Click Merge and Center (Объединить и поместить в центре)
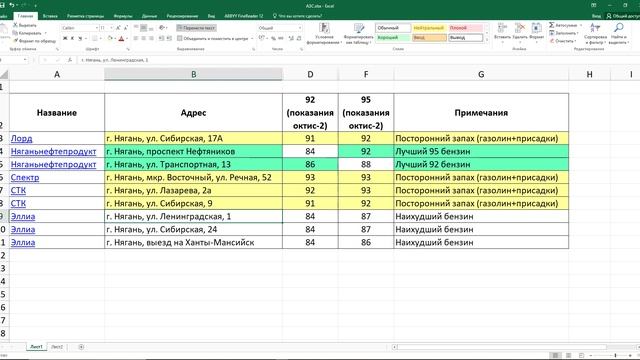The image size is (640, 360). tap(213, 38)
